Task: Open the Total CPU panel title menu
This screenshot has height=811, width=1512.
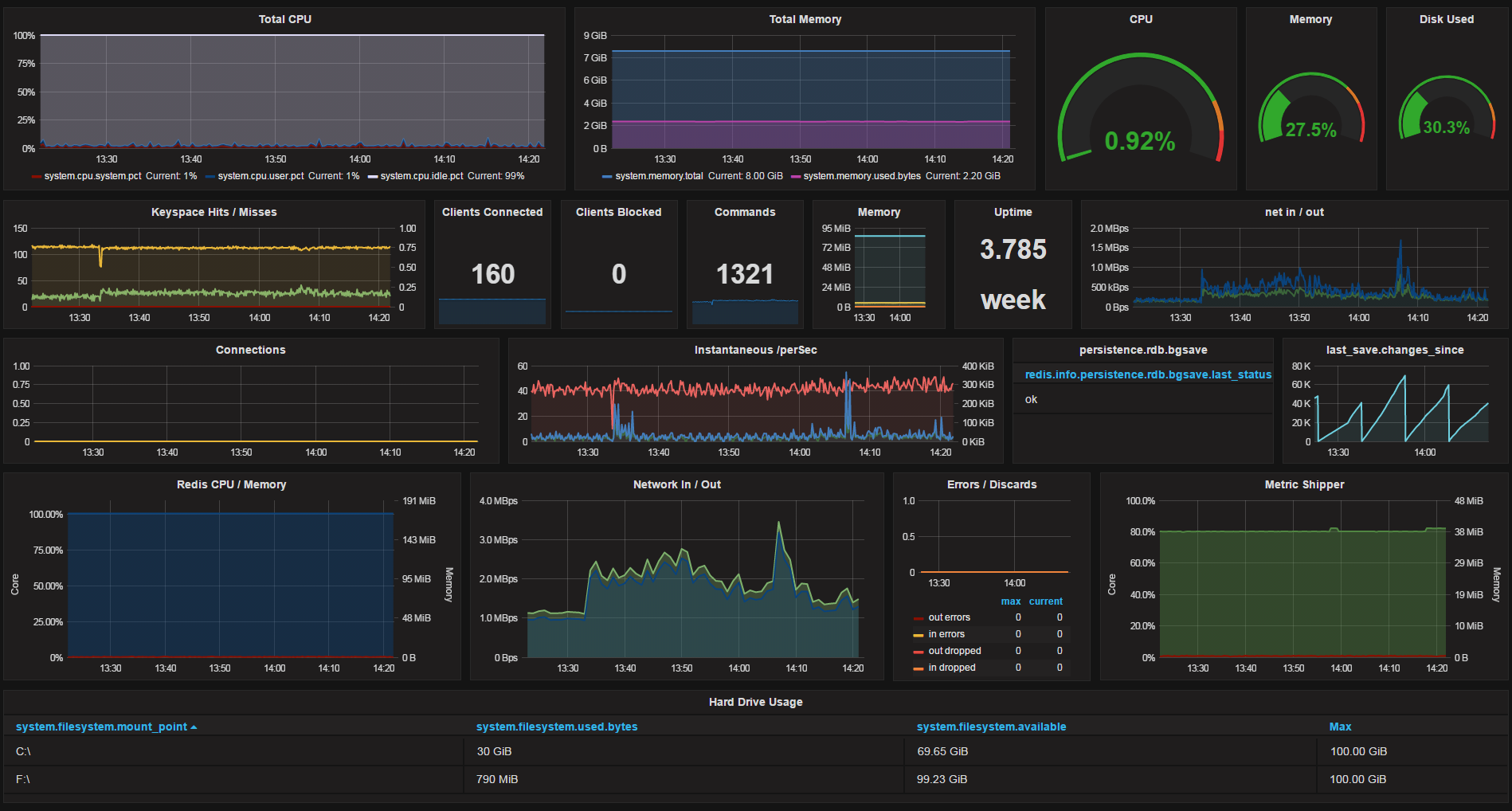Action: 284,19
